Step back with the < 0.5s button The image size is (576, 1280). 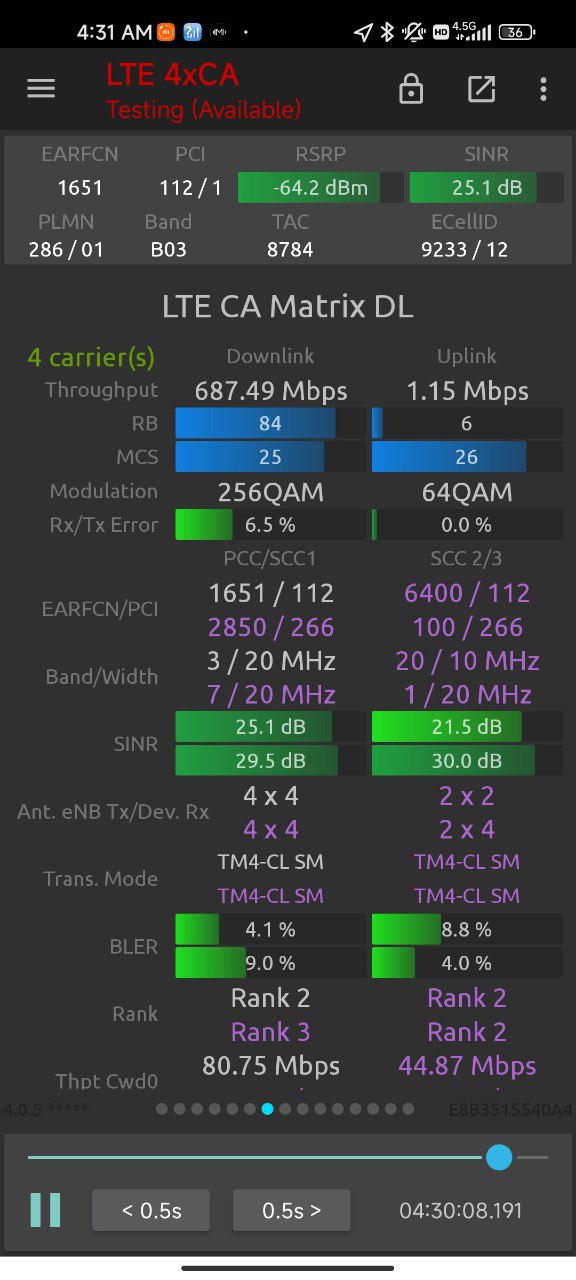[151, 1210]
